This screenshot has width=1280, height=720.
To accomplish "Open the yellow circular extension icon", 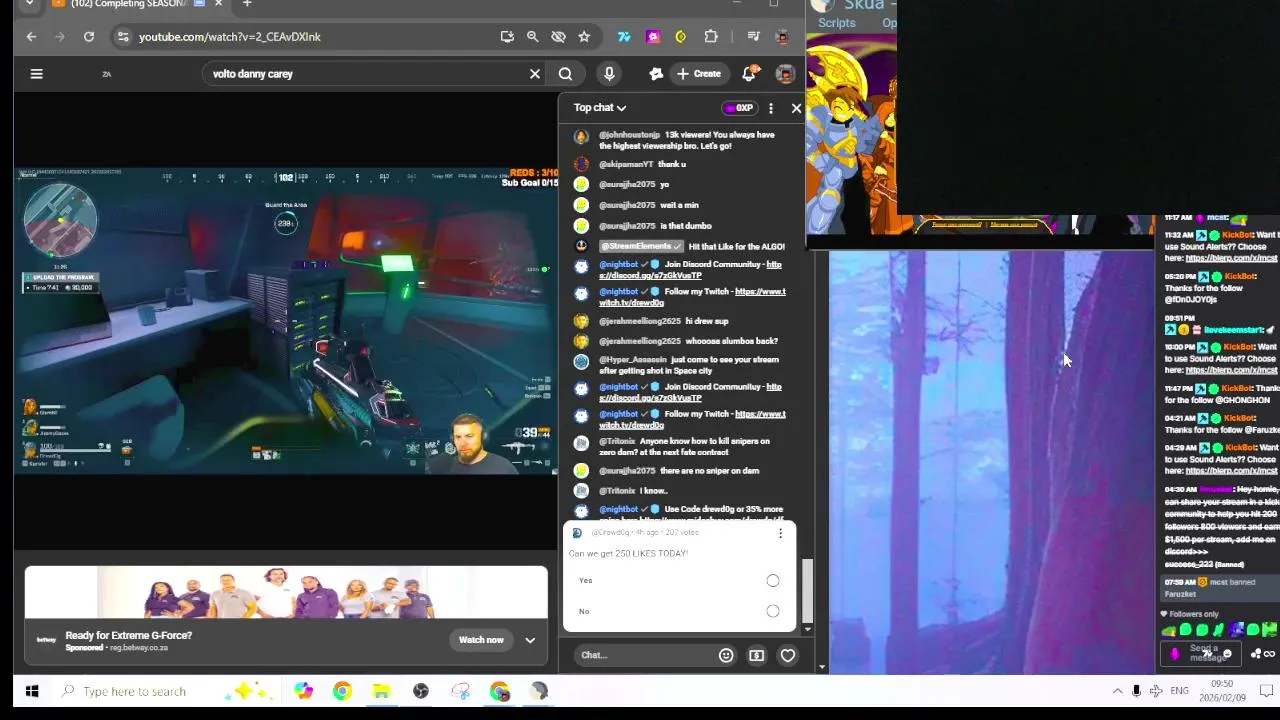I will 681,37.
